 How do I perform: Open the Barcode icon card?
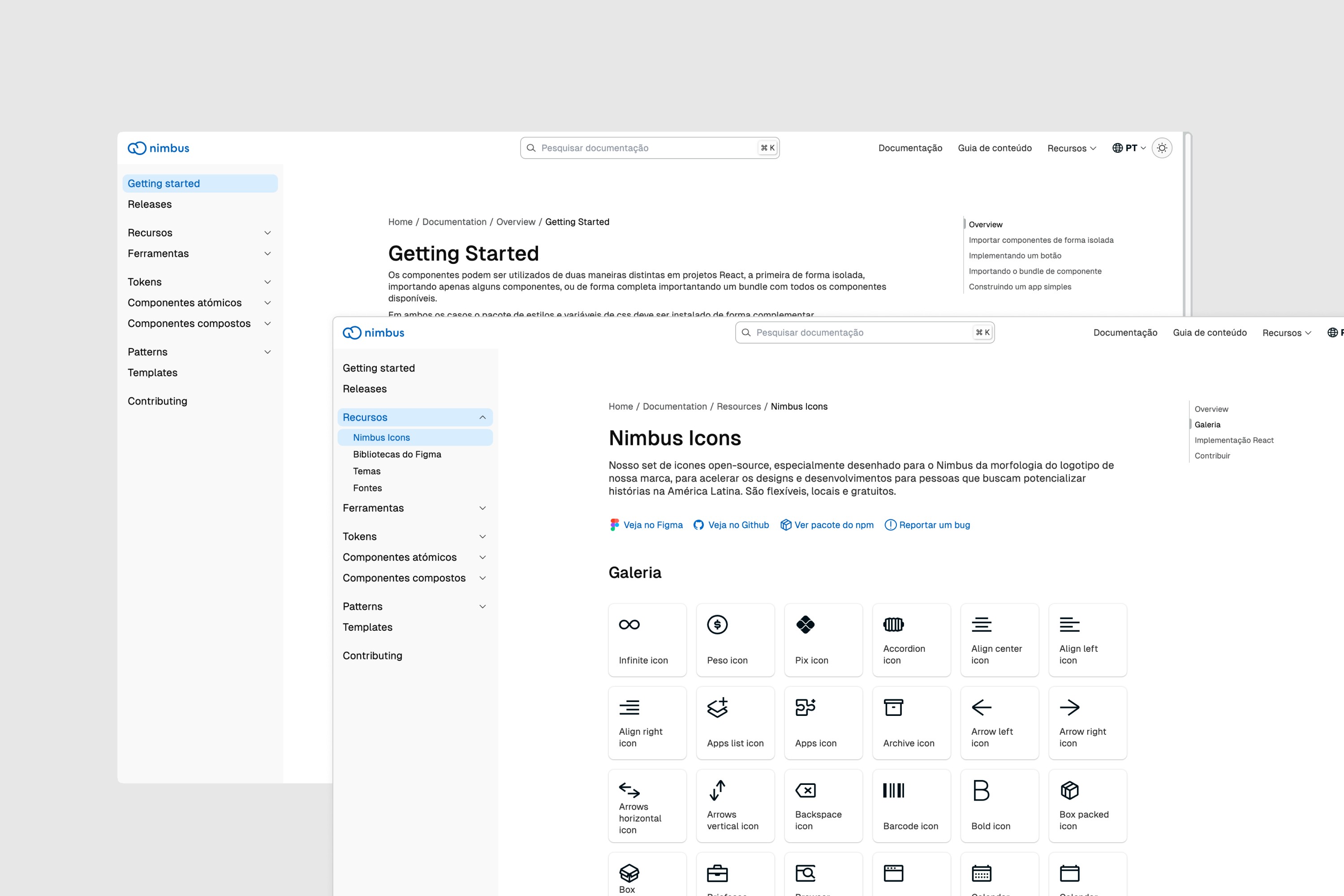pos(911,806)
